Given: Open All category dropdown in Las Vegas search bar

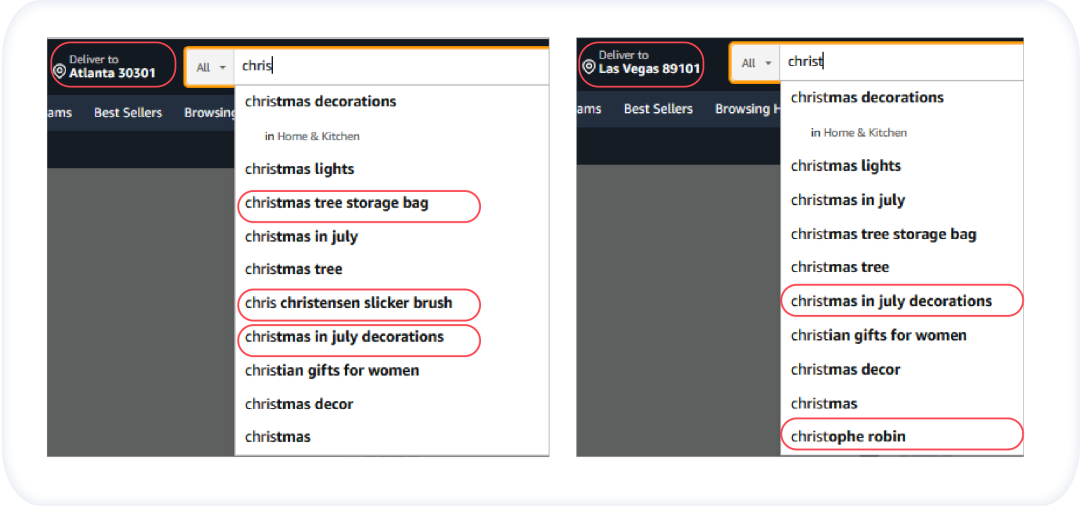Looking at the screenshot, I should pyautogui.click(x=756, y=63).
